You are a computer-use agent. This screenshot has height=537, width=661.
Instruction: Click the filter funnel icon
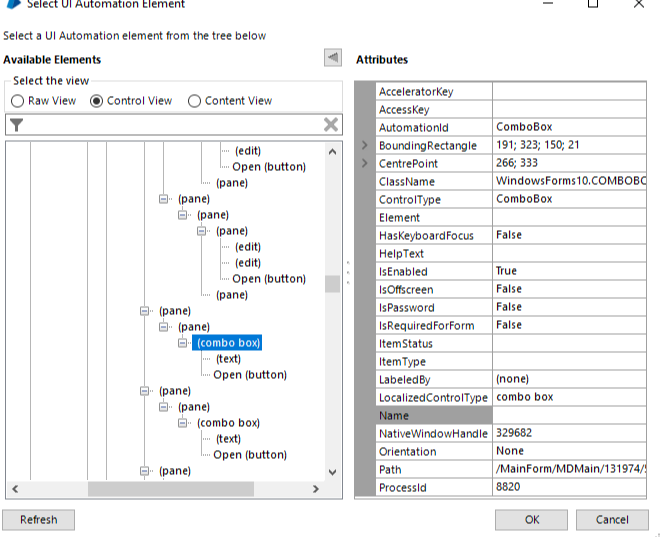17,125
